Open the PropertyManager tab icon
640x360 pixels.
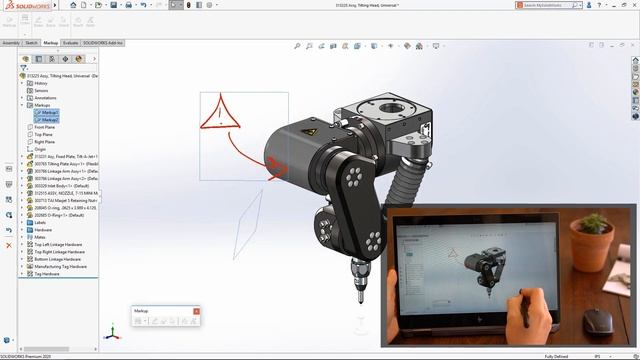(39, 59)
